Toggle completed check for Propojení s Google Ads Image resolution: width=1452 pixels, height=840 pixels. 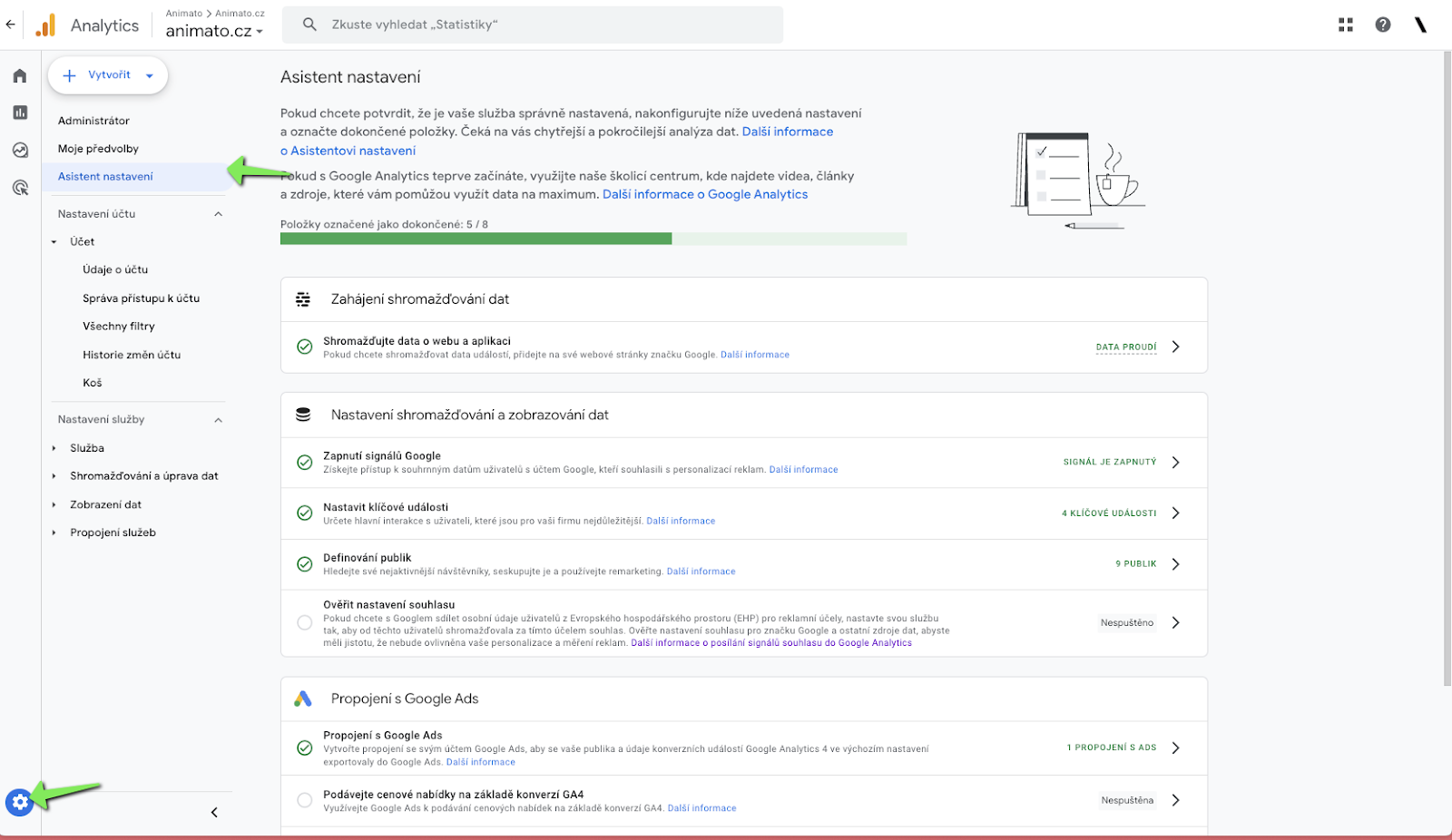pyautogui.click(x=305, y=748)
